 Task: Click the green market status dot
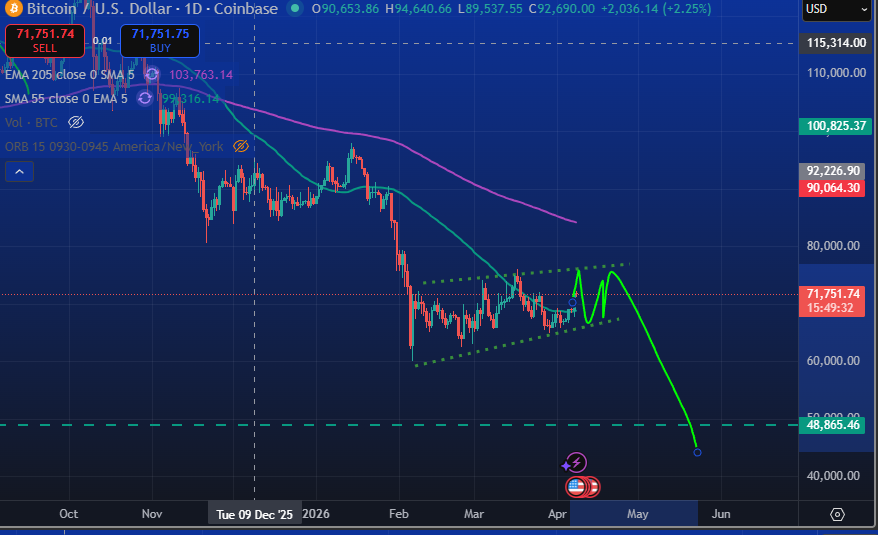click(x=295, y=8)
